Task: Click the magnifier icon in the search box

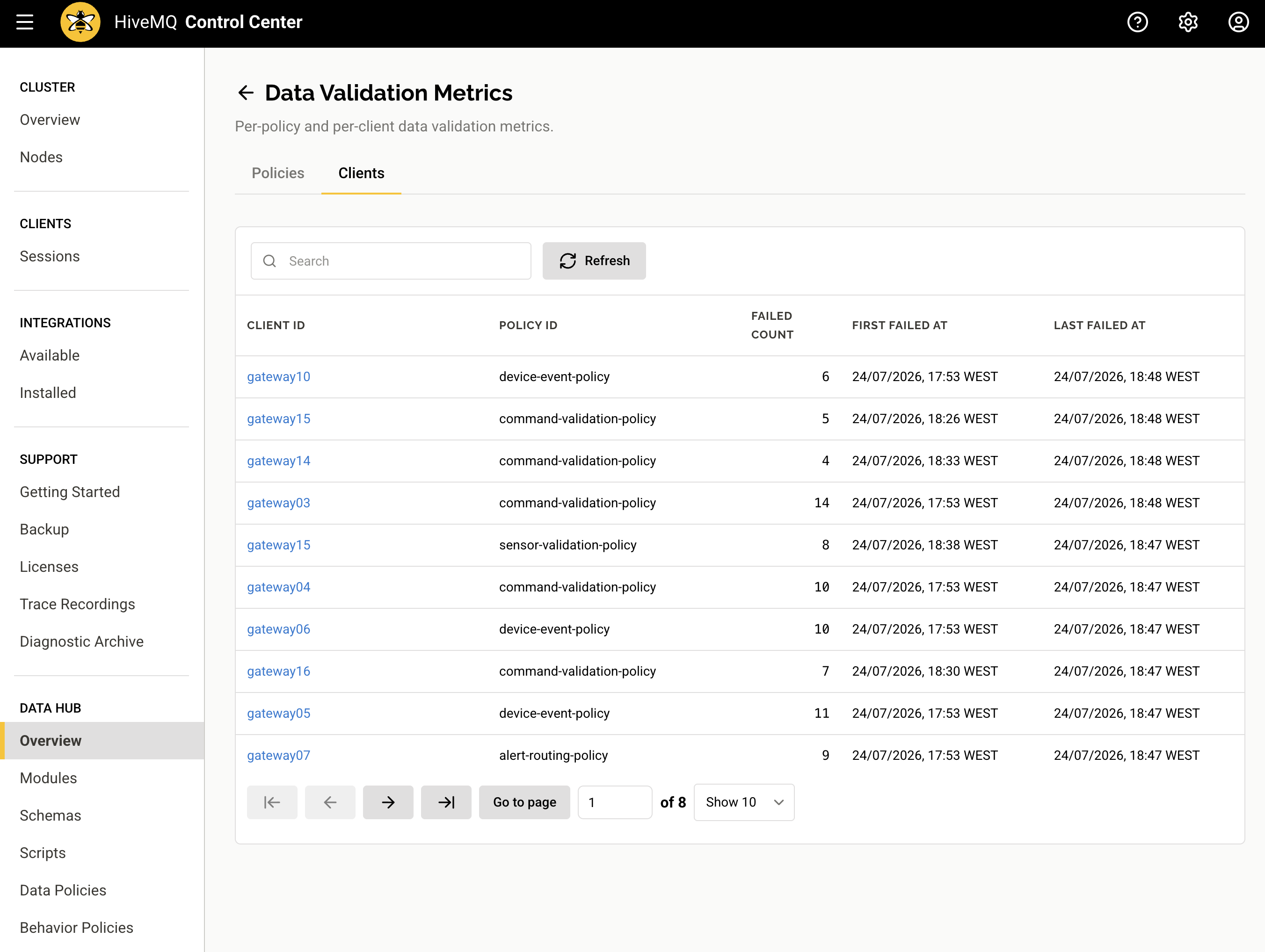Action: (x=269, y=261)
